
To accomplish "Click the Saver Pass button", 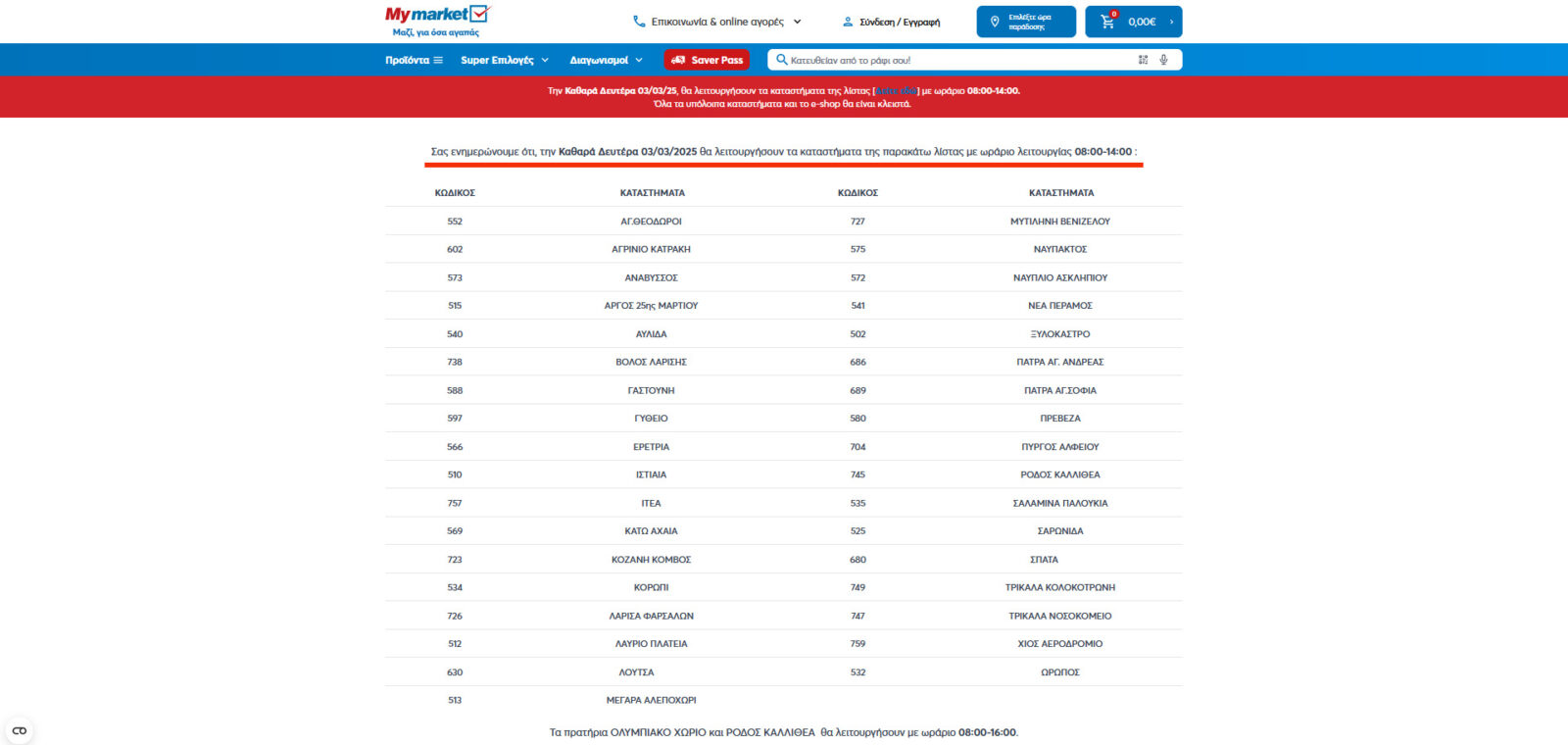I will pyautogui.click(x=707, y=60).
